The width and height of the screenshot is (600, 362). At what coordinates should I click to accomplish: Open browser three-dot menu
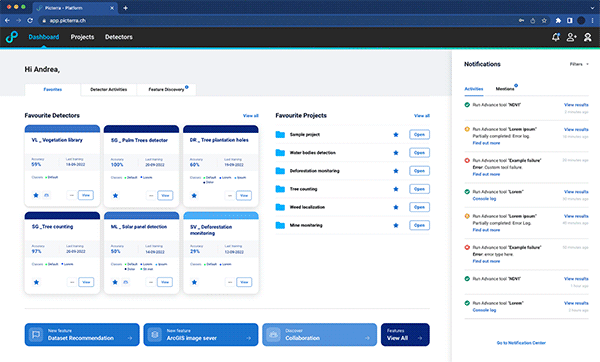coord(592,21)
